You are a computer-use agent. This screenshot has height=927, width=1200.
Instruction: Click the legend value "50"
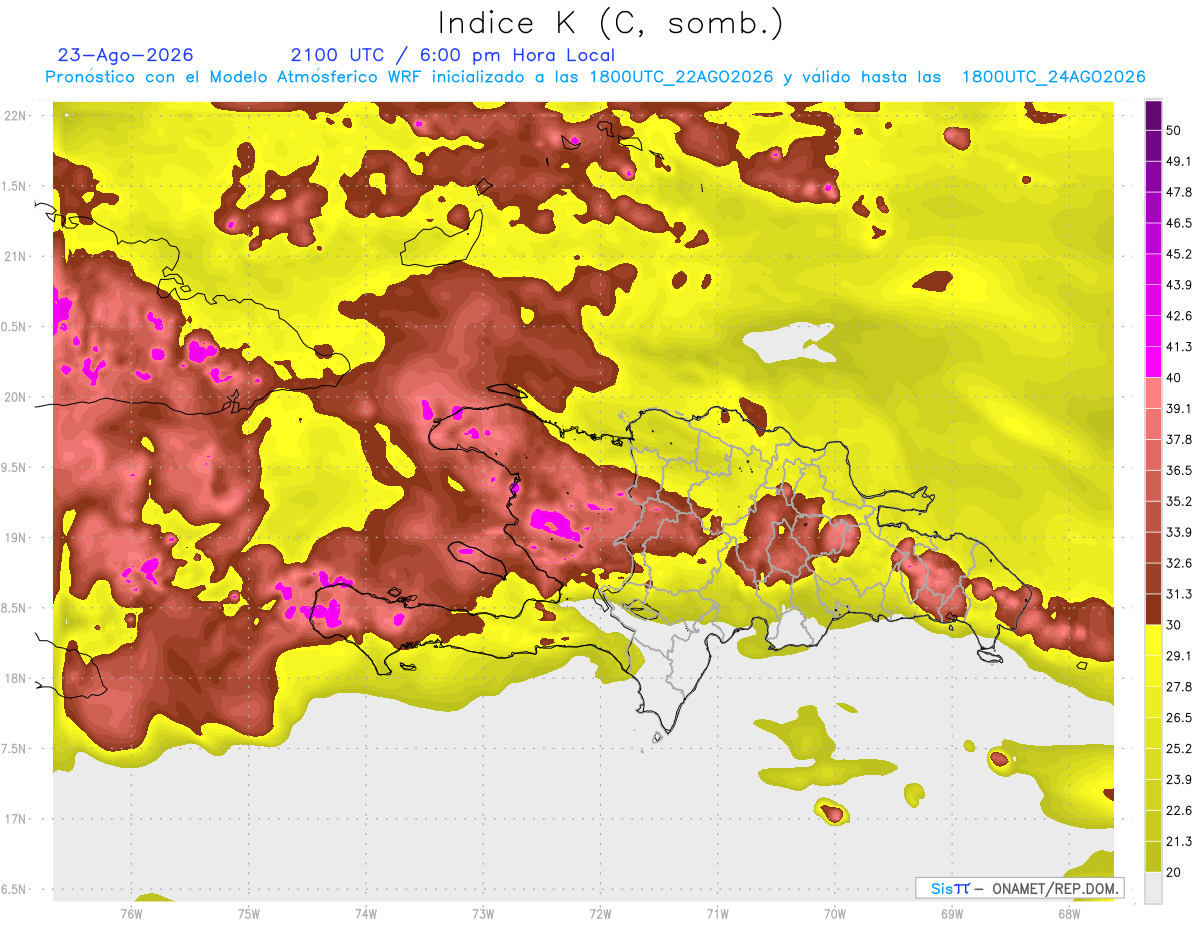pyautogui.click(x=1174, y=130)
